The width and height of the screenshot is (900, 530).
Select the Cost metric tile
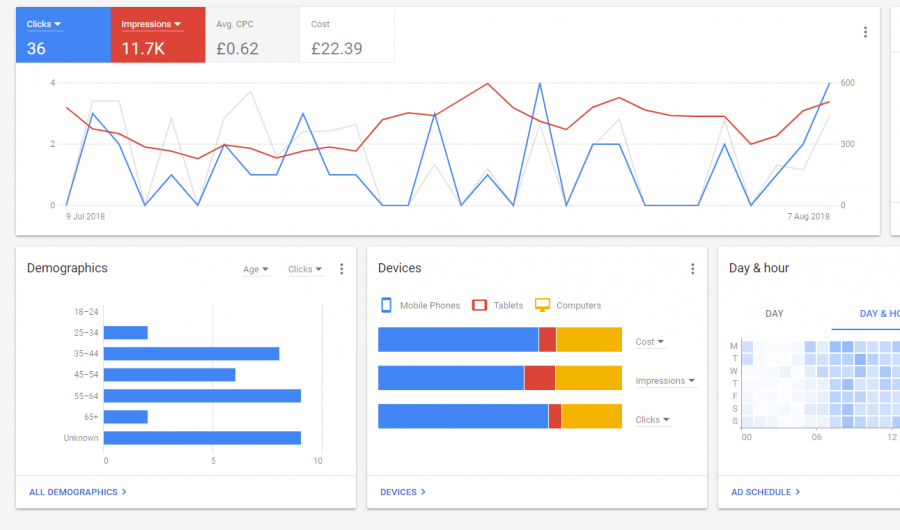347,35
